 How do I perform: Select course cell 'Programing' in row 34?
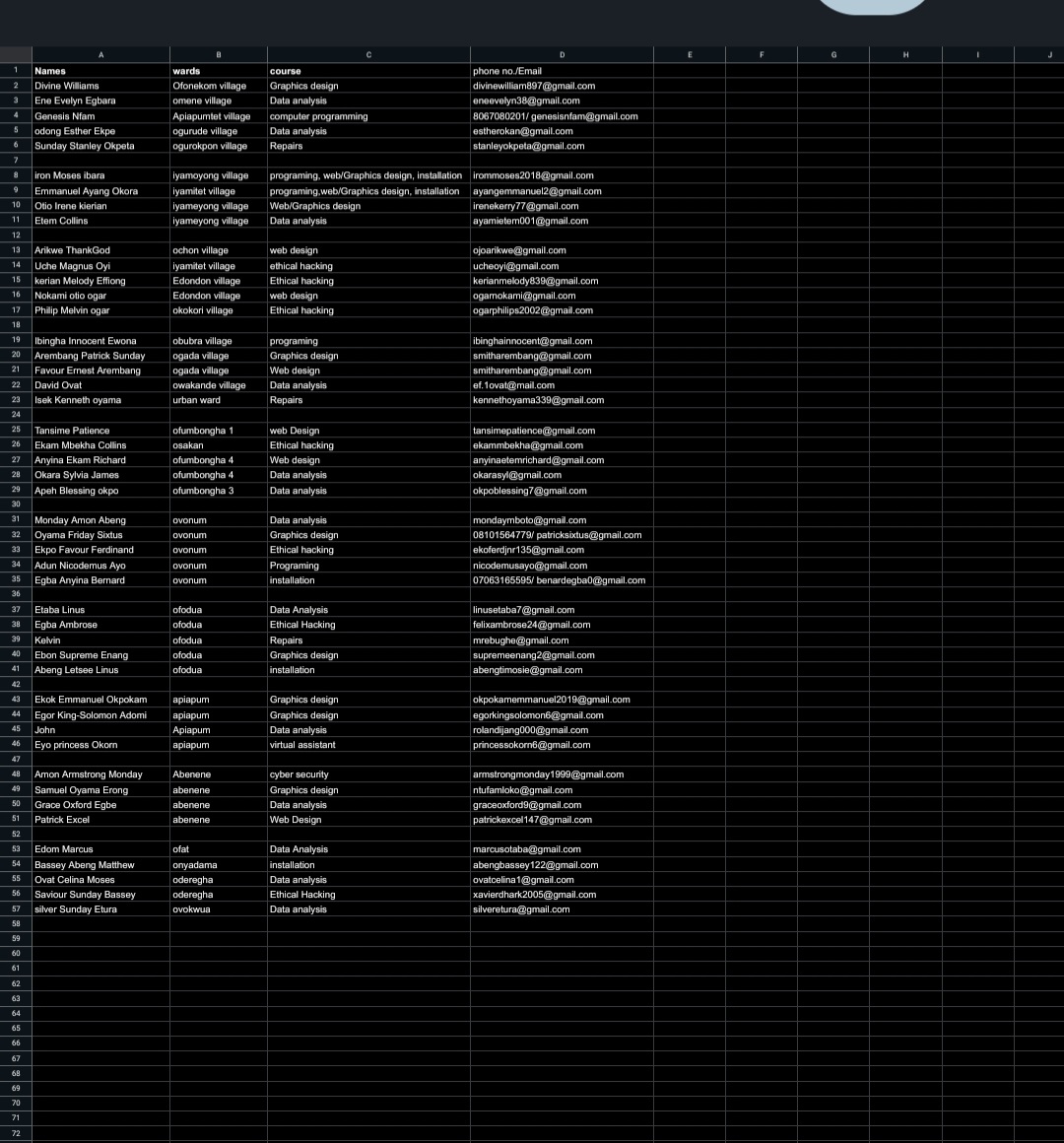click(368, 566)
